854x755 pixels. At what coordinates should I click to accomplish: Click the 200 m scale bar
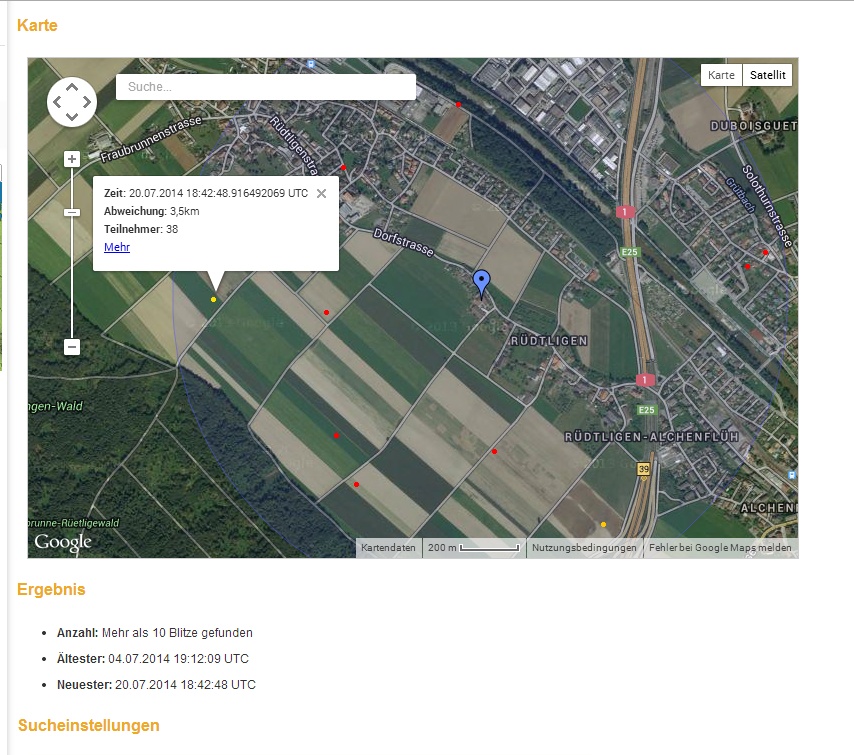[x=474, y=548]
